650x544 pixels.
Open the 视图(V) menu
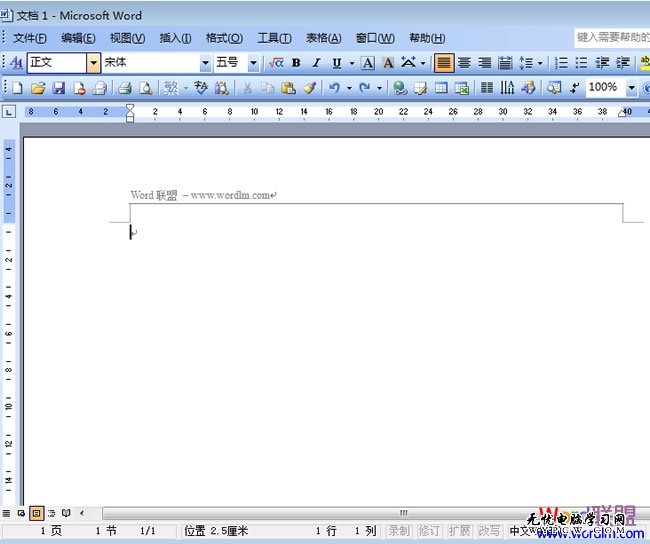pos(127,38)
